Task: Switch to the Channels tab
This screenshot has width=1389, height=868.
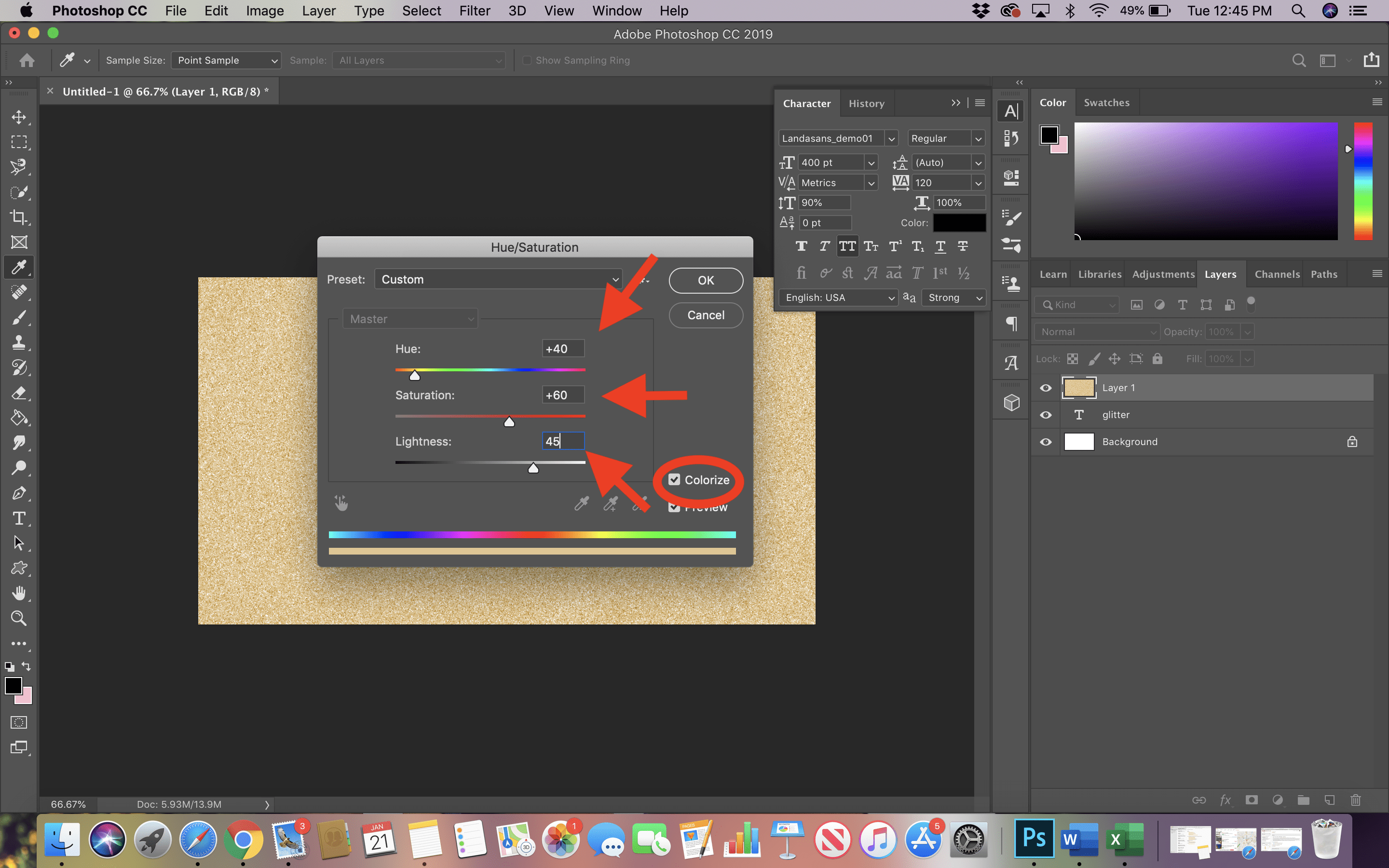Action: 1277,274
